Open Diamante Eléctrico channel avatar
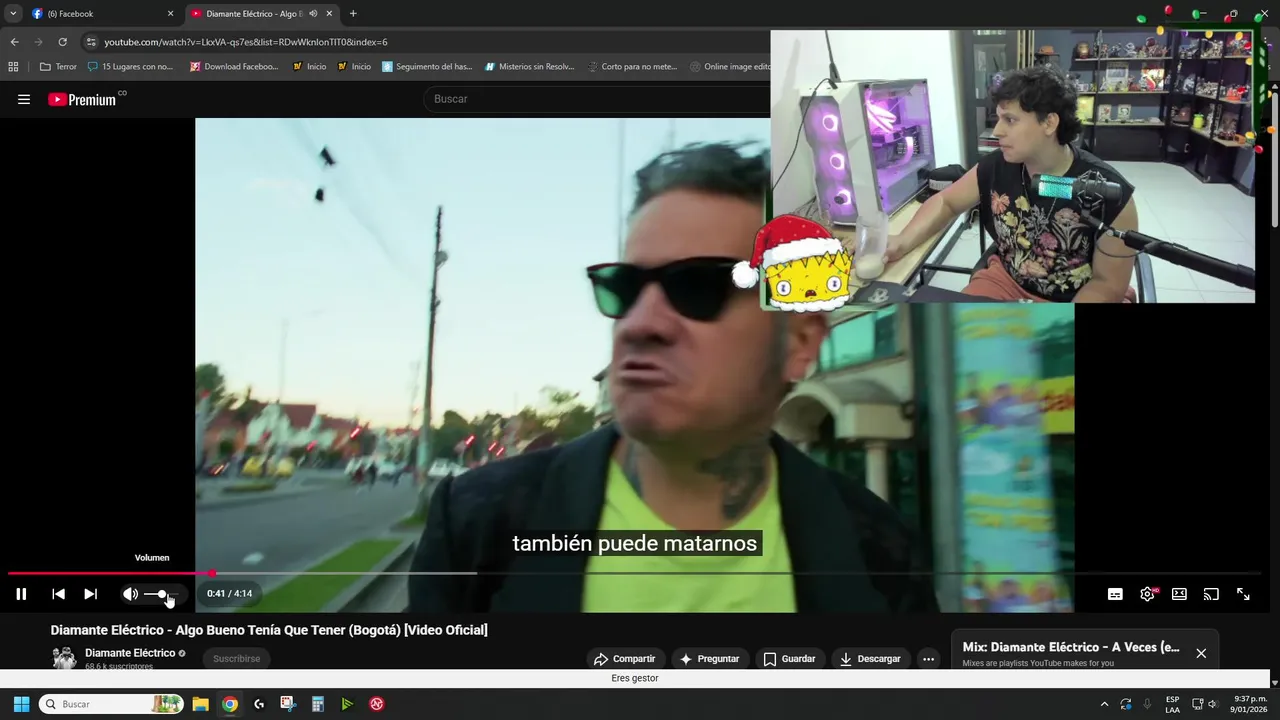 click(x=64, y=658)
